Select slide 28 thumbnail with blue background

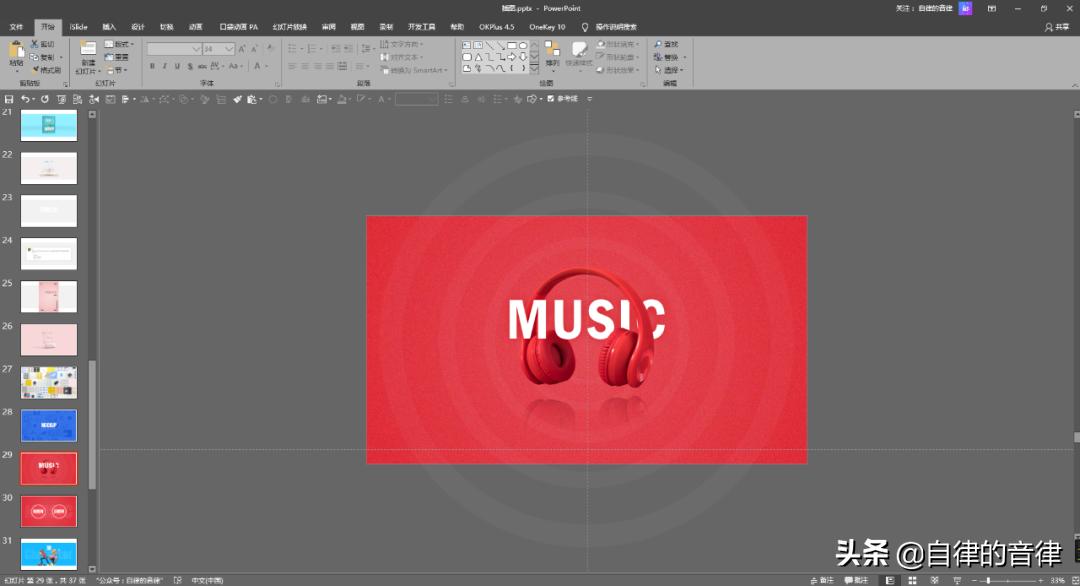(49, 425)
